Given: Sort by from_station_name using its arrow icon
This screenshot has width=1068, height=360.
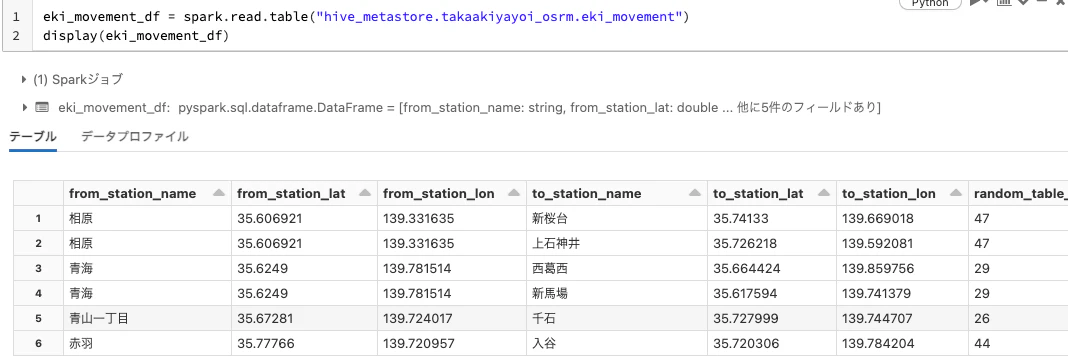Looking at the screenshot, I should click(x=219, y=193).
